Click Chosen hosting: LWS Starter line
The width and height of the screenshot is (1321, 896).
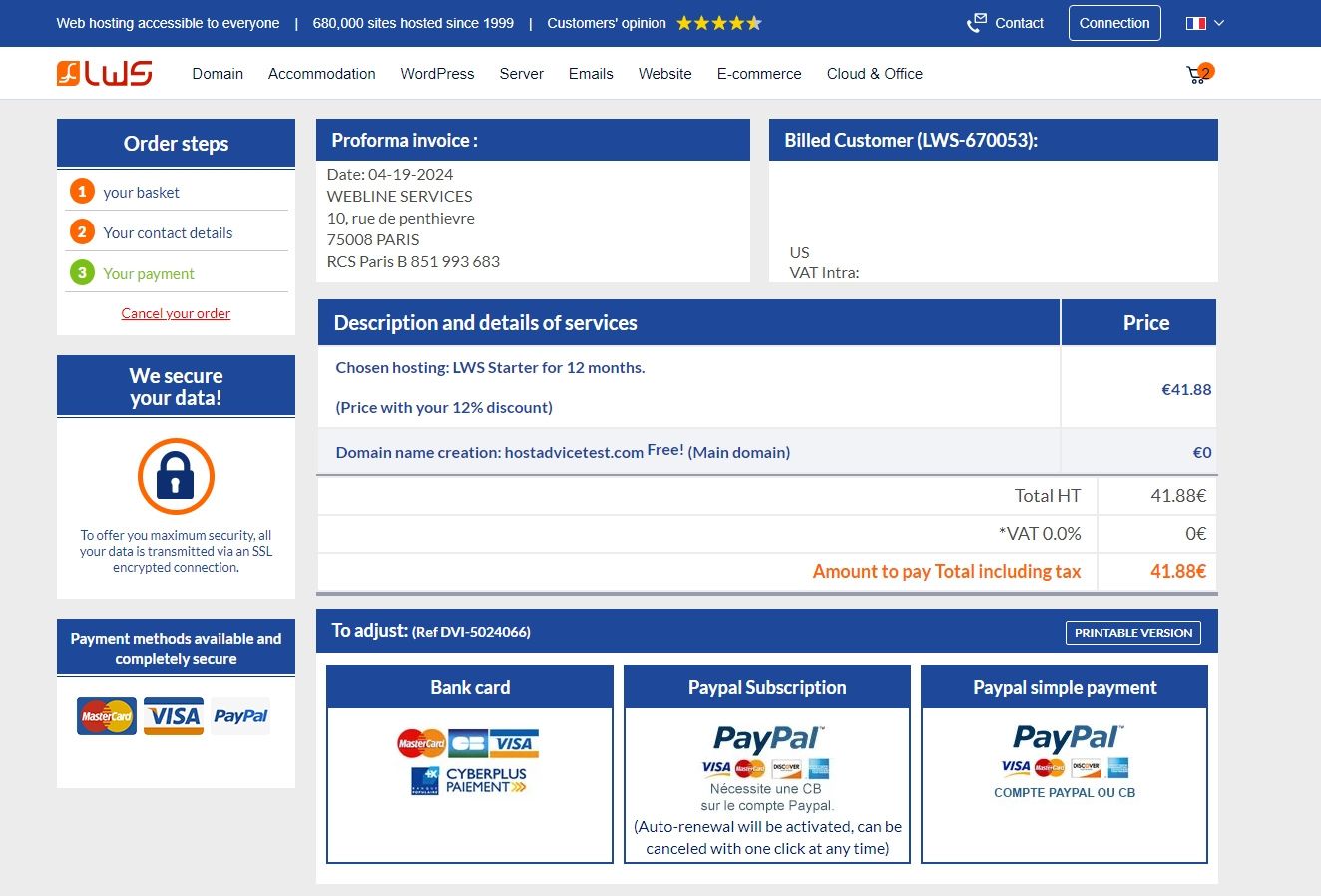coord(490,368)
